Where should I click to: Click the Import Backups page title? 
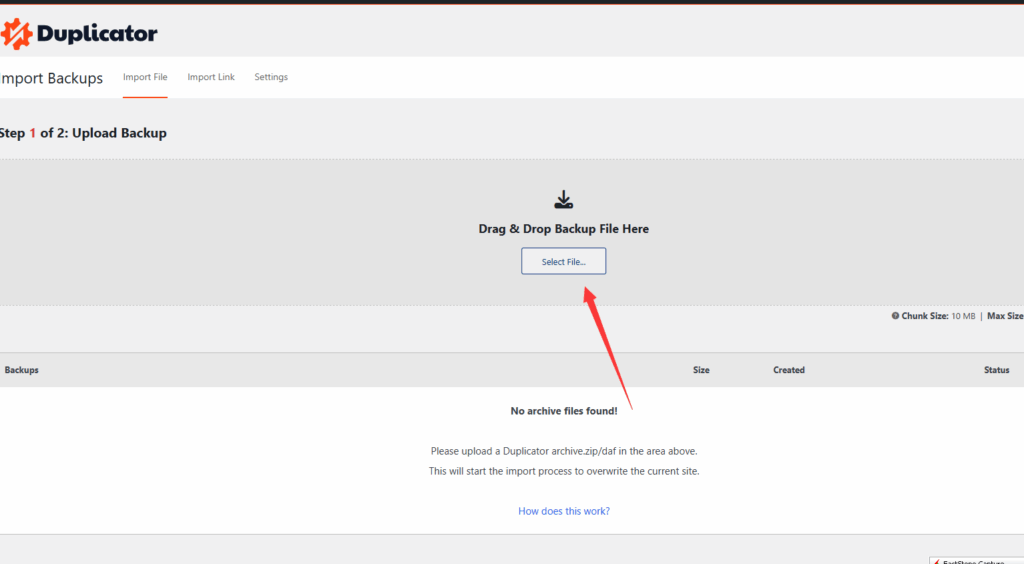coord(52,78)
